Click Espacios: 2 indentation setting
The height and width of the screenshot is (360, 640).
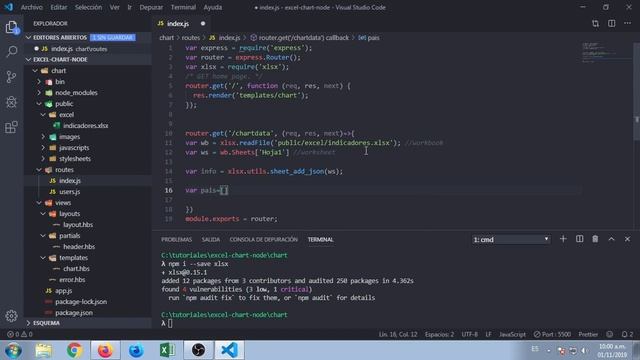(x=439, y=334)
